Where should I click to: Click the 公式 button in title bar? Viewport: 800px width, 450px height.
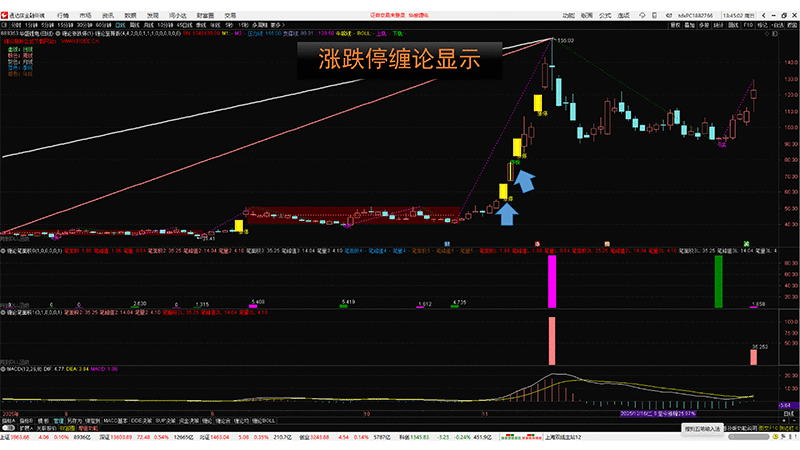tap(605, 16)
